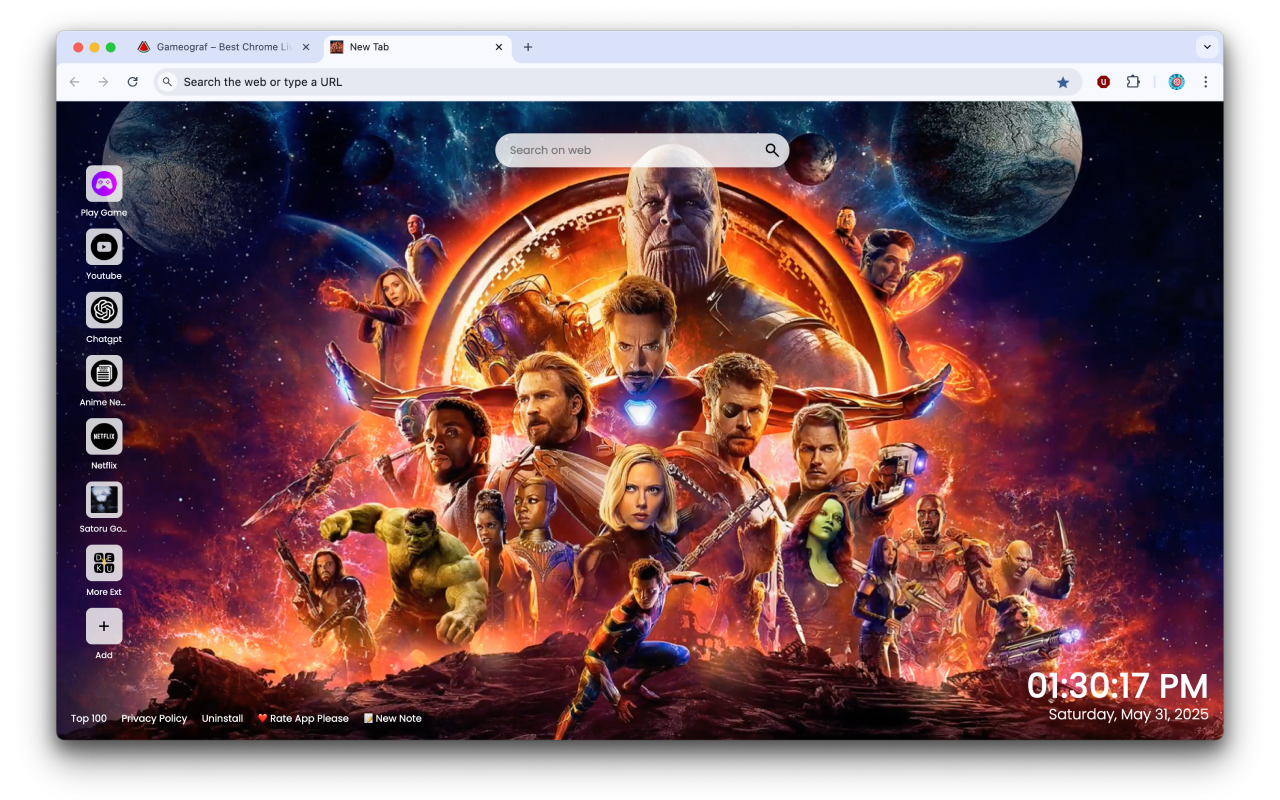This screenshot has height=800, width=1280.
Task: Add a new shortcut with the plus tile
Action: click(x=104, y=626)
